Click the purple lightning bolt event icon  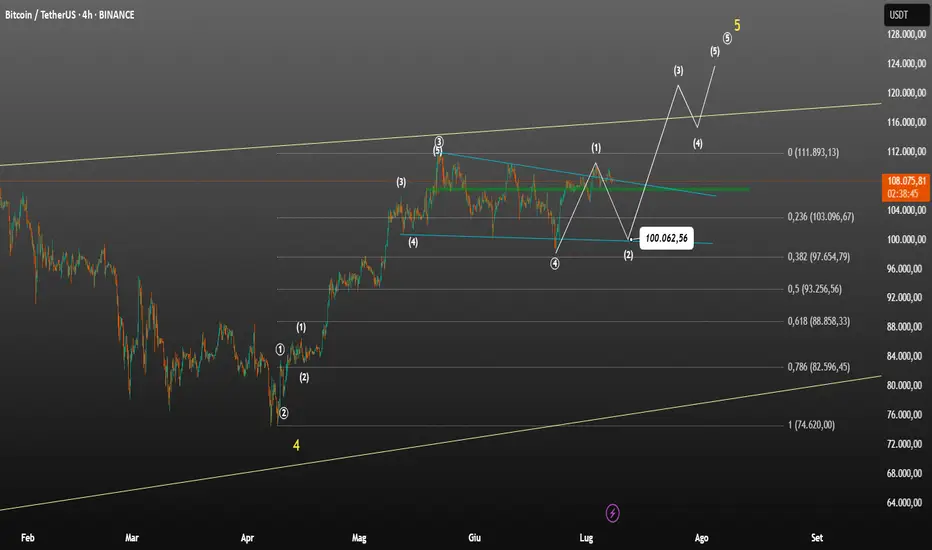[x=612, y=513]
